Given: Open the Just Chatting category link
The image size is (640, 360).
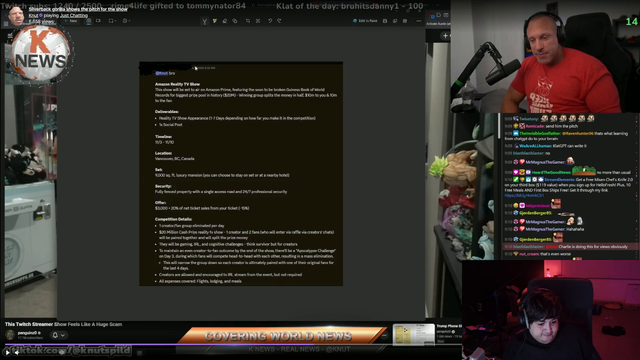Looking at the screenshot, I should (74, 16).
